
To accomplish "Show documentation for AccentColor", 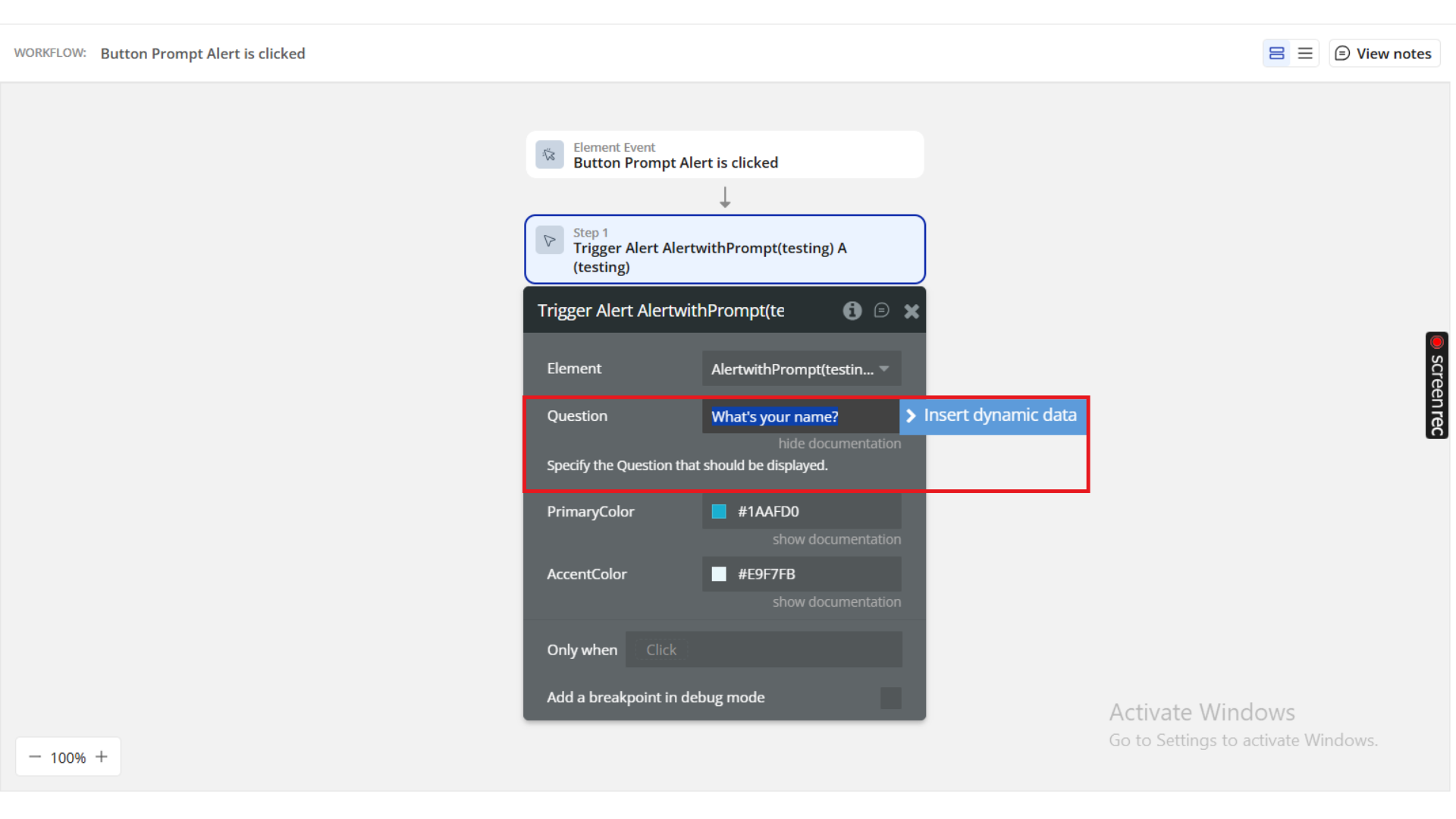I will pos(836,602).
